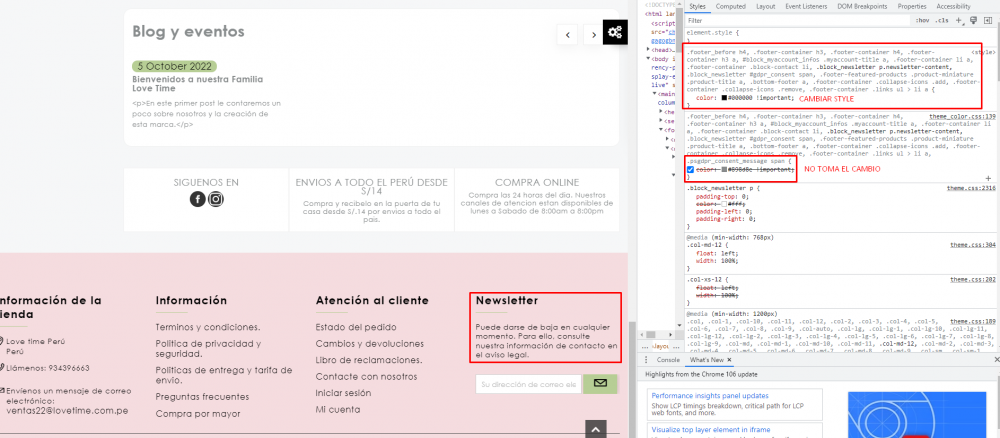Open Compra por mayor footer link
The height and width of the screenshot is (438, 1000).
point(198,414)
